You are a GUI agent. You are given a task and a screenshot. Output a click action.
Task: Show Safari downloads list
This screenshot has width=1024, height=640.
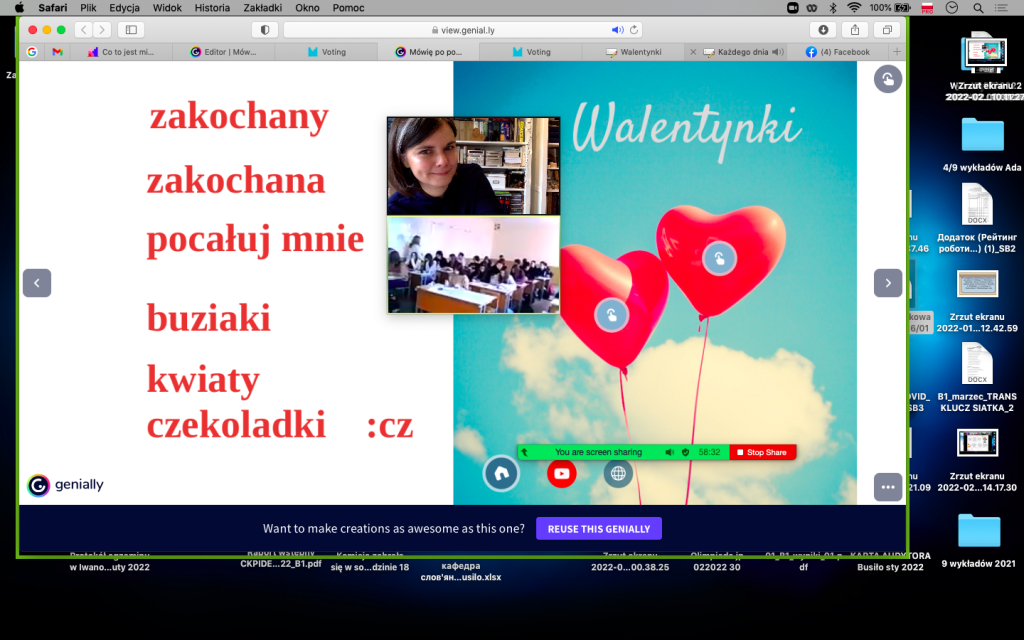click(x=822, y=30)
